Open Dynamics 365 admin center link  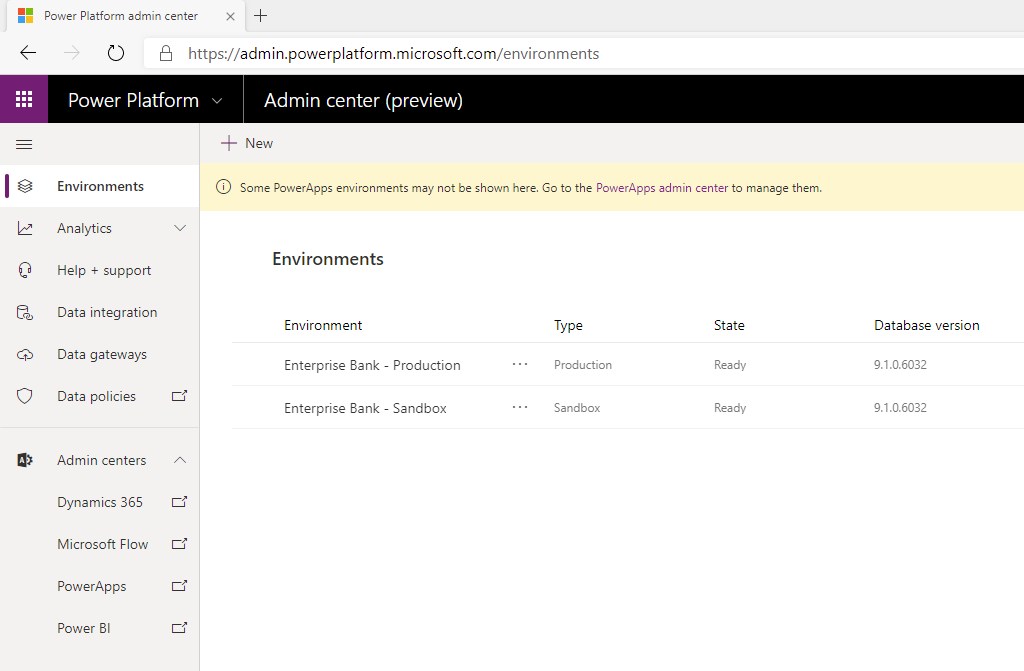100,502
